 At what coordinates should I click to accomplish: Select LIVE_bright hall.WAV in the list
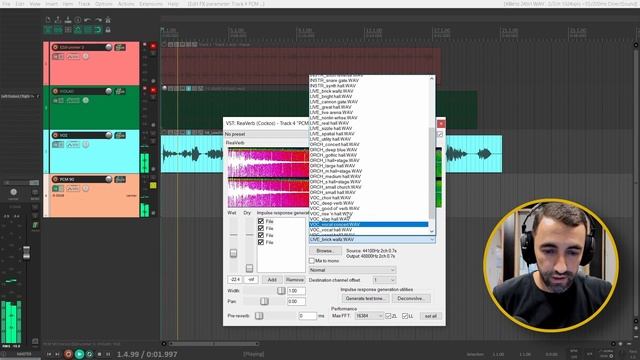coord(369,96)
